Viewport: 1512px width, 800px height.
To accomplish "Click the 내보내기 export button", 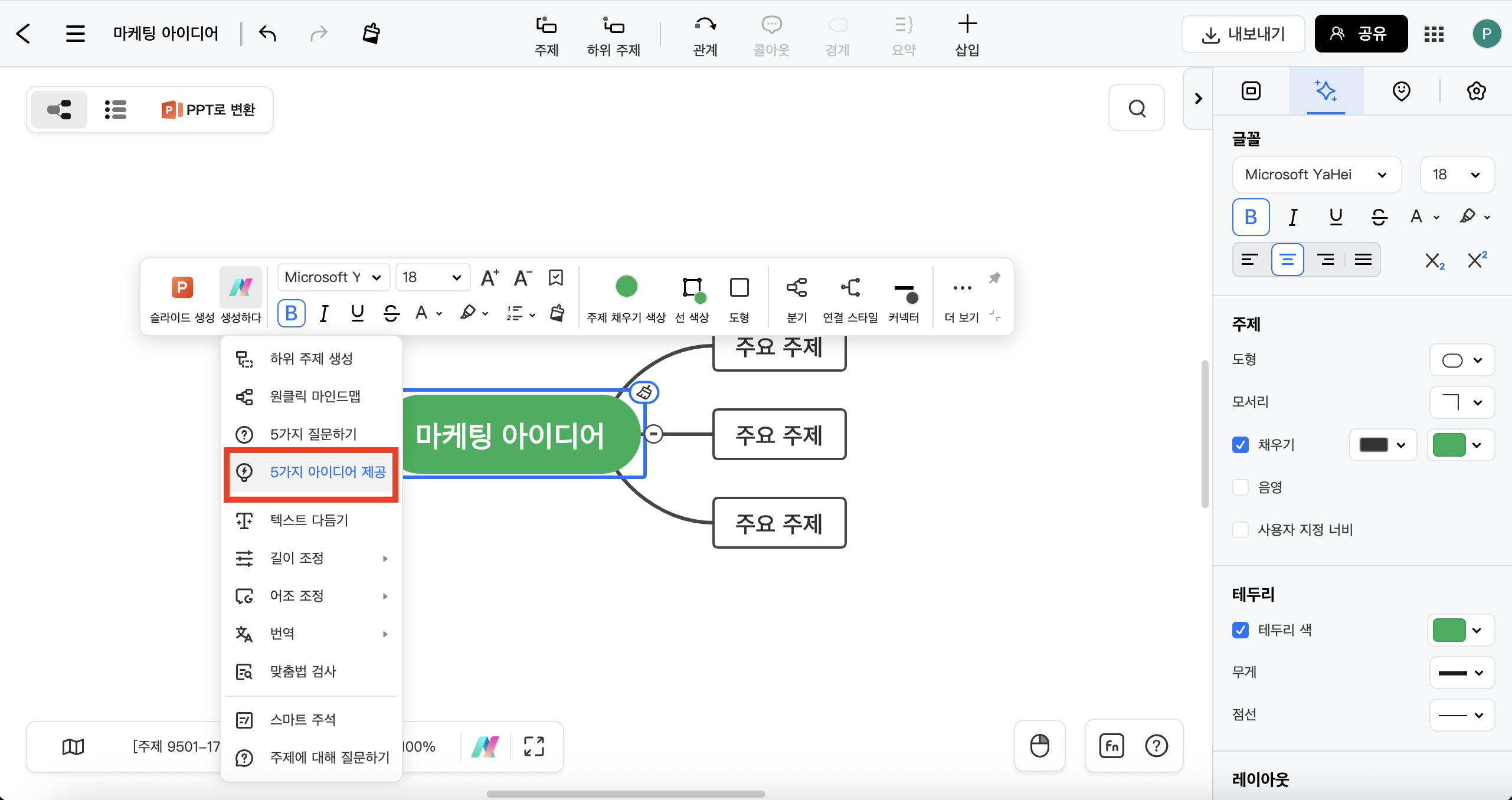I will 1243,34.
